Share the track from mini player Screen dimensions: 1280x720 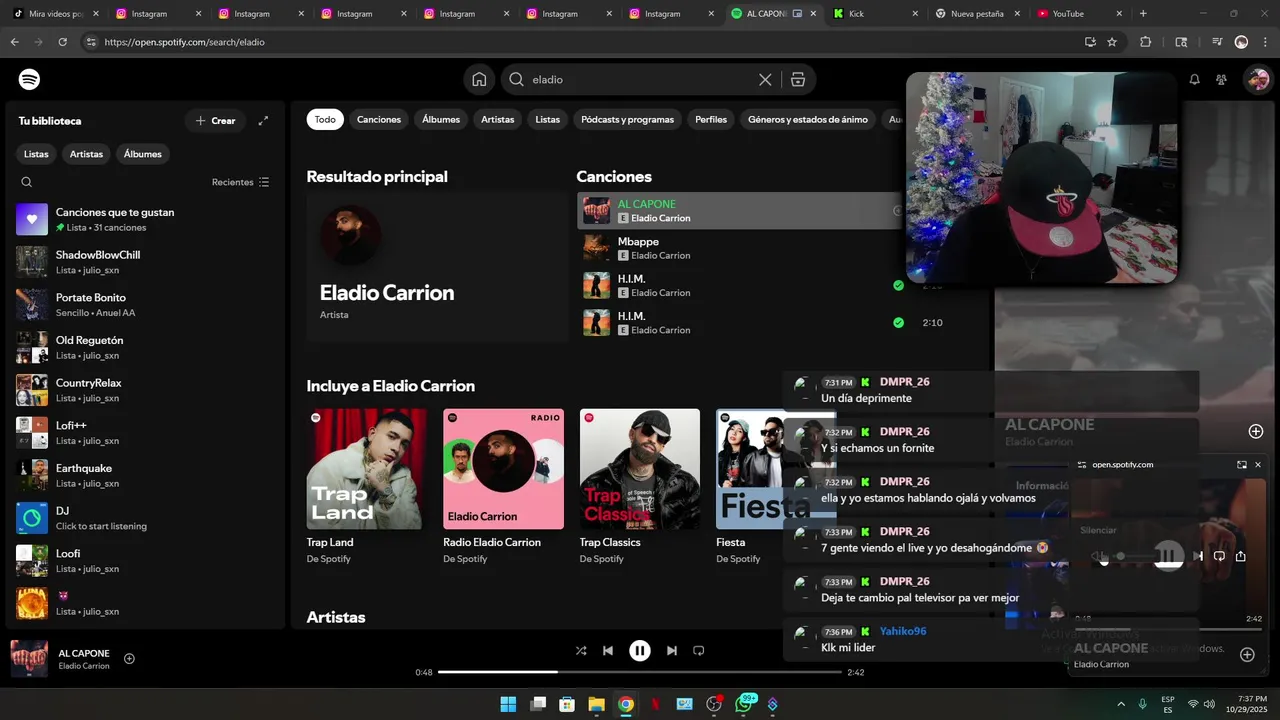pos(1241,556)
